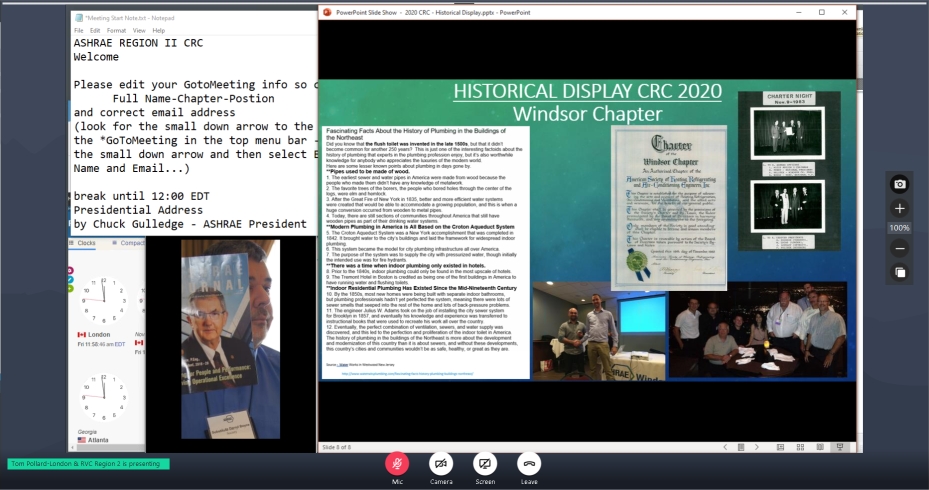Screen dimensions: 929x490
Task: Click the HISTORICAL DISPLAY CRC 2020 slide title
Action: tap(587, 91)
